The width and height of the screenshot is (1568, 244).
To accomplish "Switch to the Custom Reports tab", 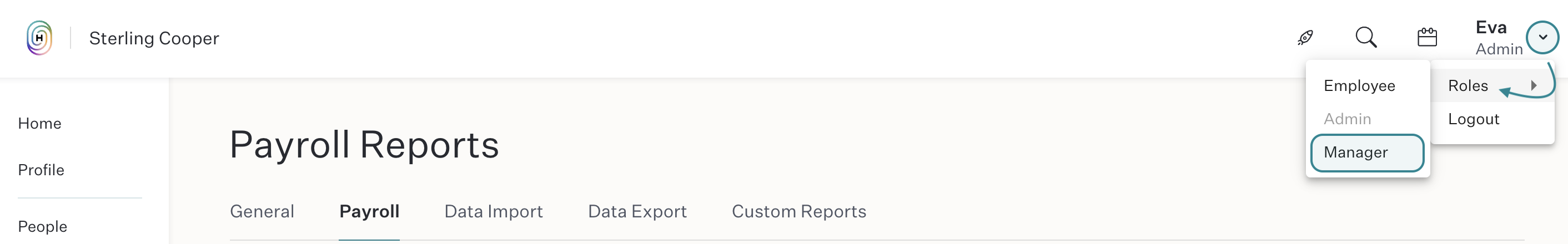I will [798, 211].
